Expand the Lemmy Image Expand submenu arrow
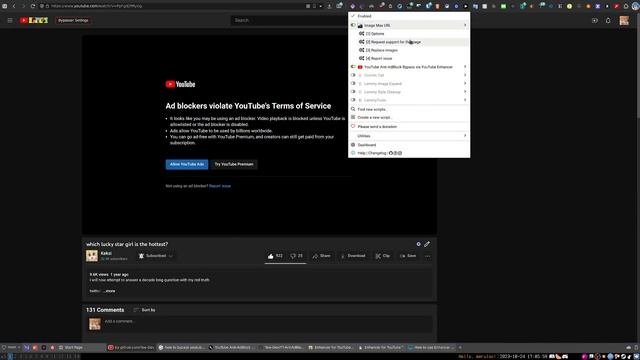Screen dimensions: 640x360 pos(465,84)
